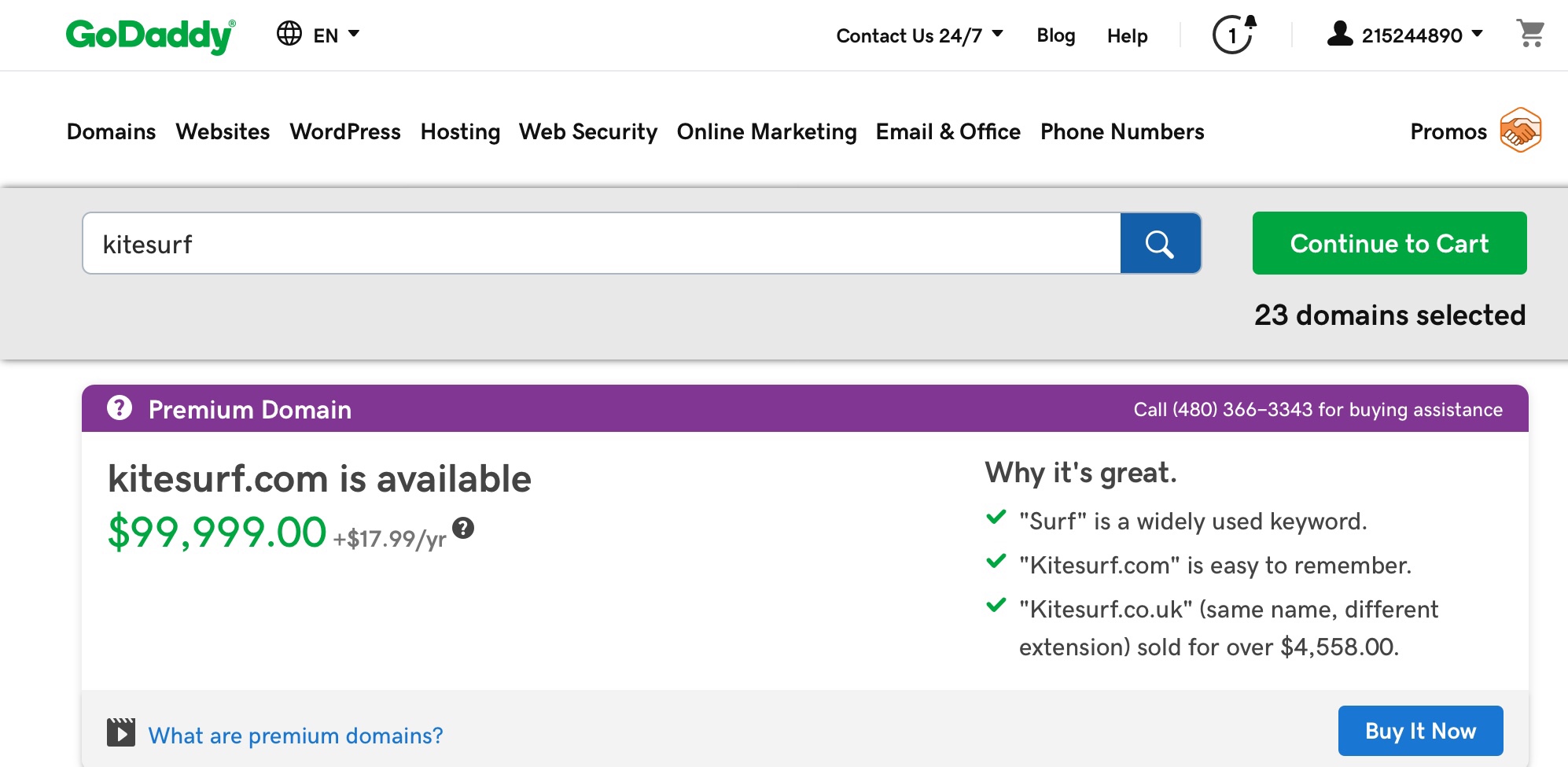Expand the Contact Us 24/7 menu
1568x767 pixels.
pyautogui.click(x=919, y=35)
